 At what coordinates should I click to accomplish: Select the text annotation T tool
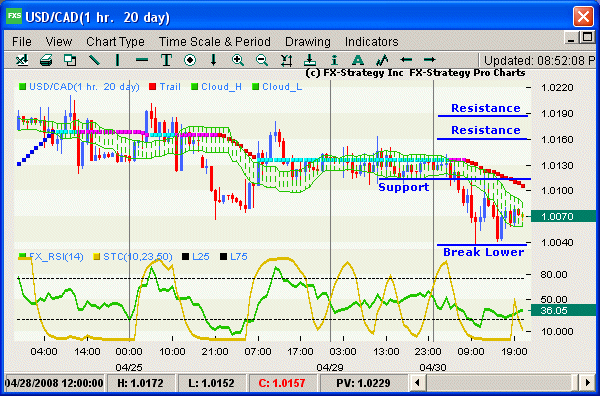point(166,60)
